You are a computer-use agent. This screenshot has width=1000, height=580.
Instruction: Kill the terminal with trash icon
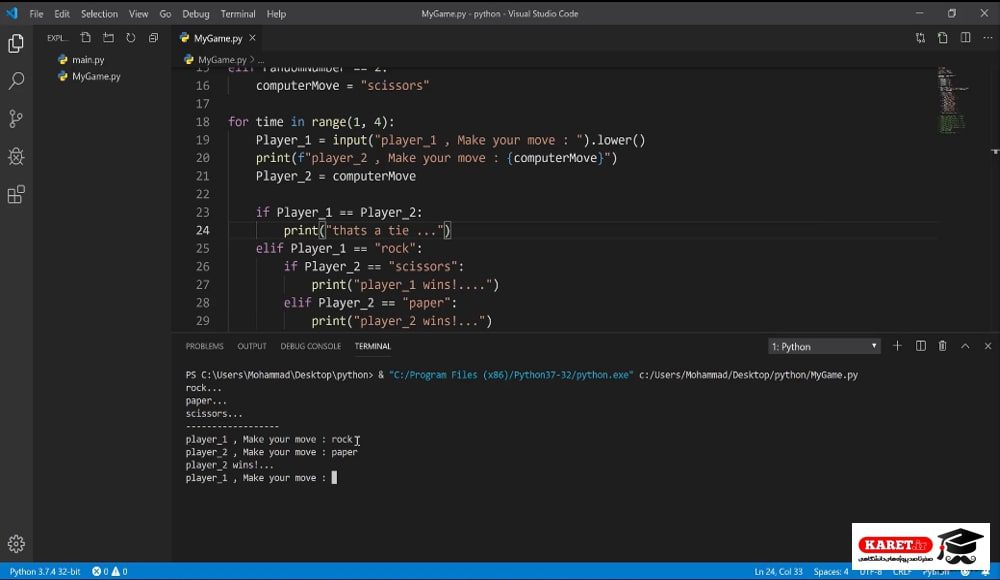[x=943, y=346]
